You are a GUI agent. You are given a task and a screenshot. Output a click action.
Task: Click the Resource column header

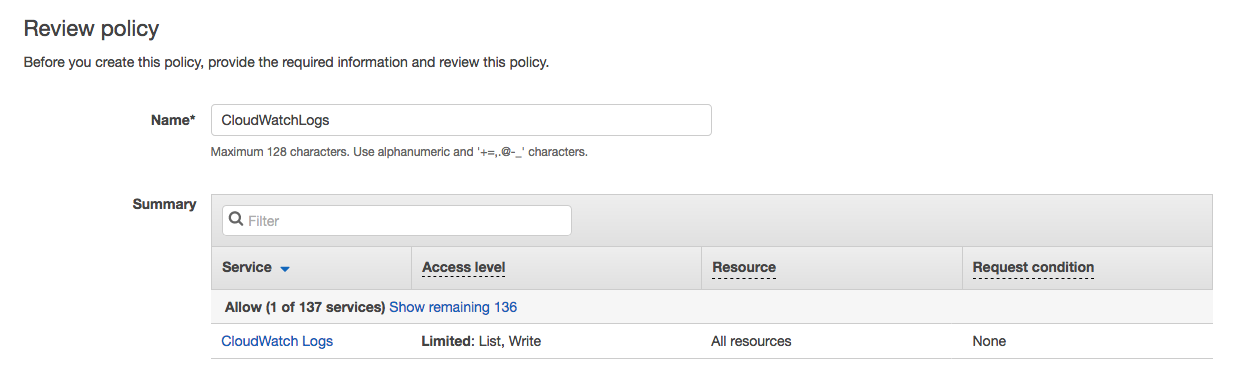click(744, 267)
